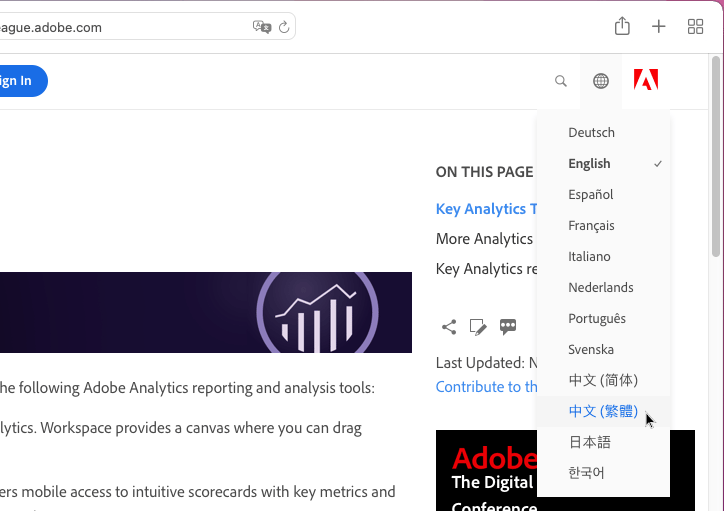Click the share icon under On This Page
The height and width of the screenshot is (511, 724).
click(x=449, y=327)
